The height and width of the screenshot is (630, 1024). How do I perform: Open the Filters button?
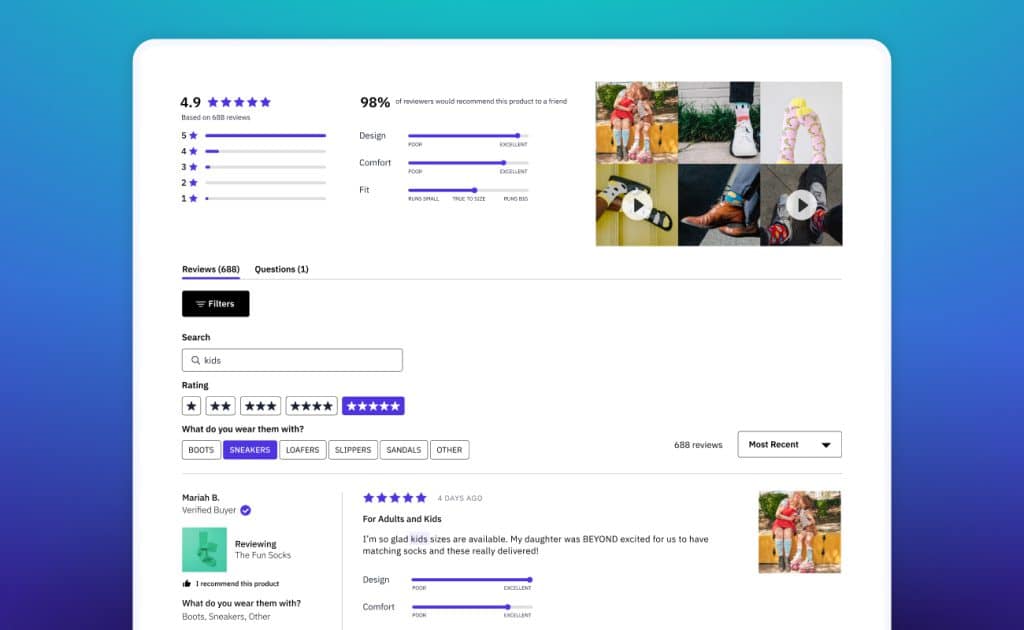216,304
